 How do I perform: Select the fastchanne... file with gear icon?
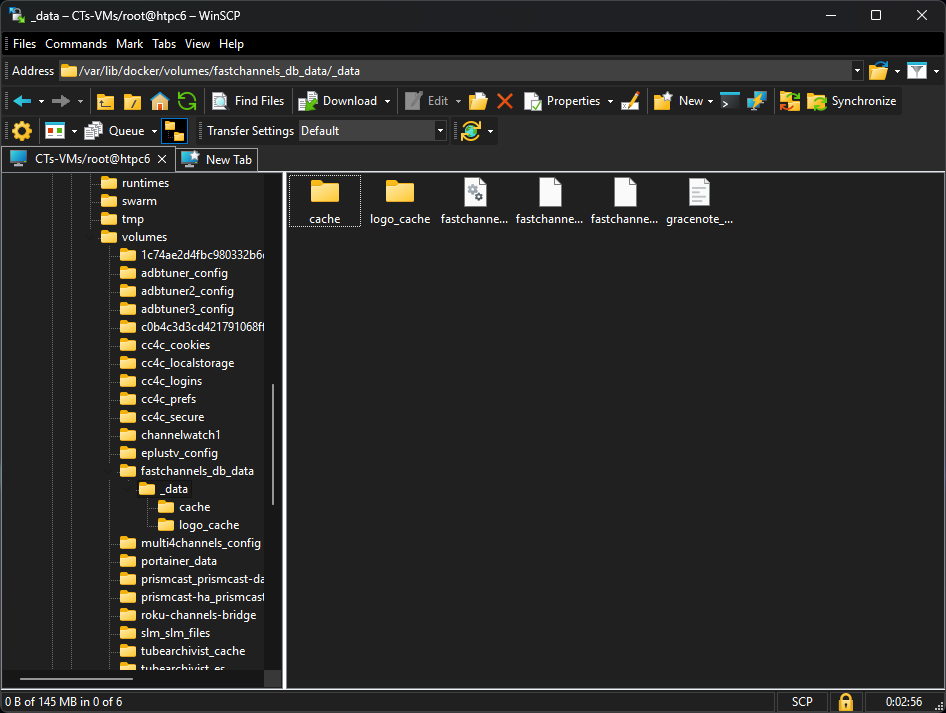click(475, 201)
